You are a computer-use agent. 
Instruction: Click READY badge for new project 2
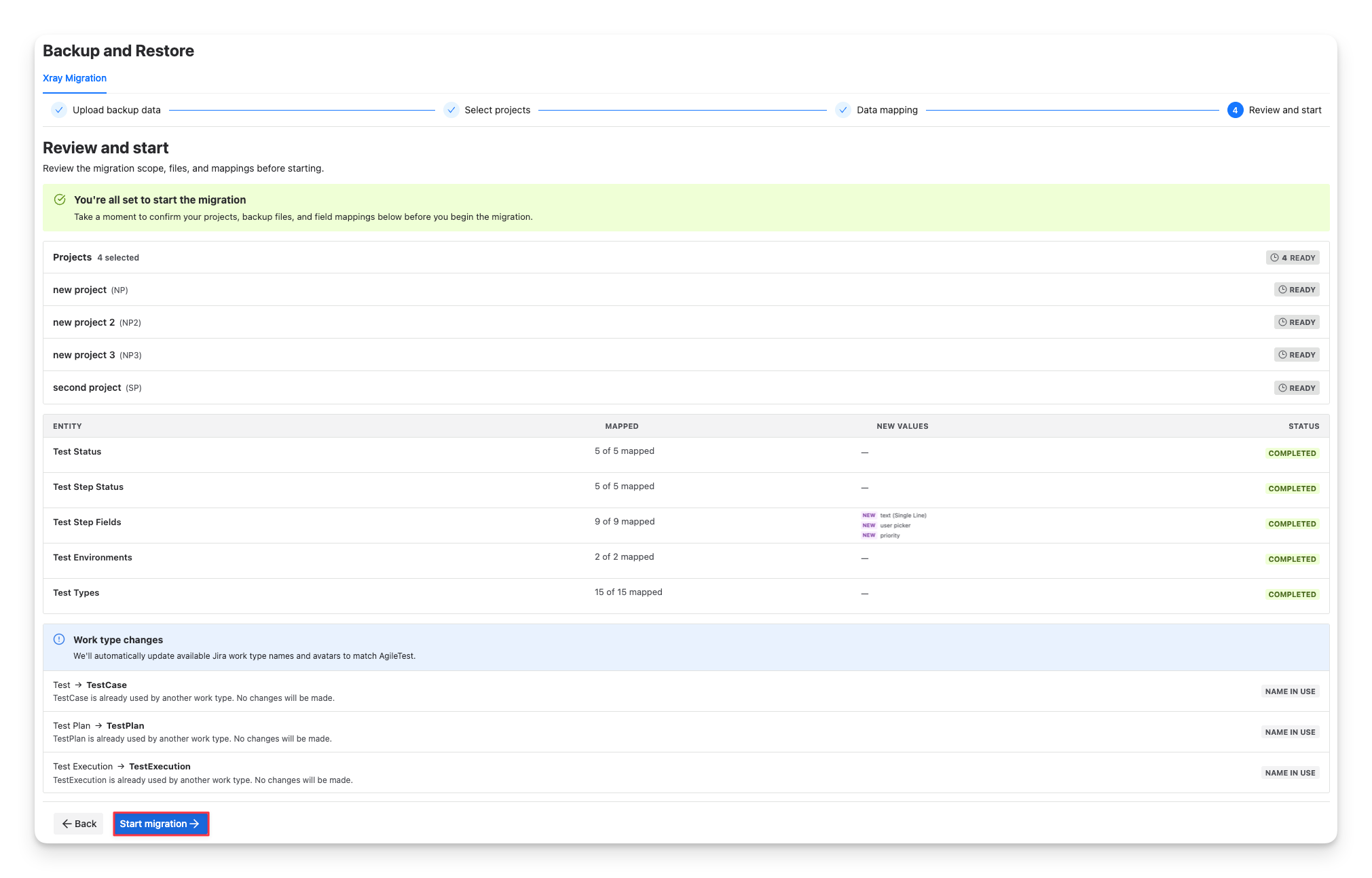pos(1297,322)
